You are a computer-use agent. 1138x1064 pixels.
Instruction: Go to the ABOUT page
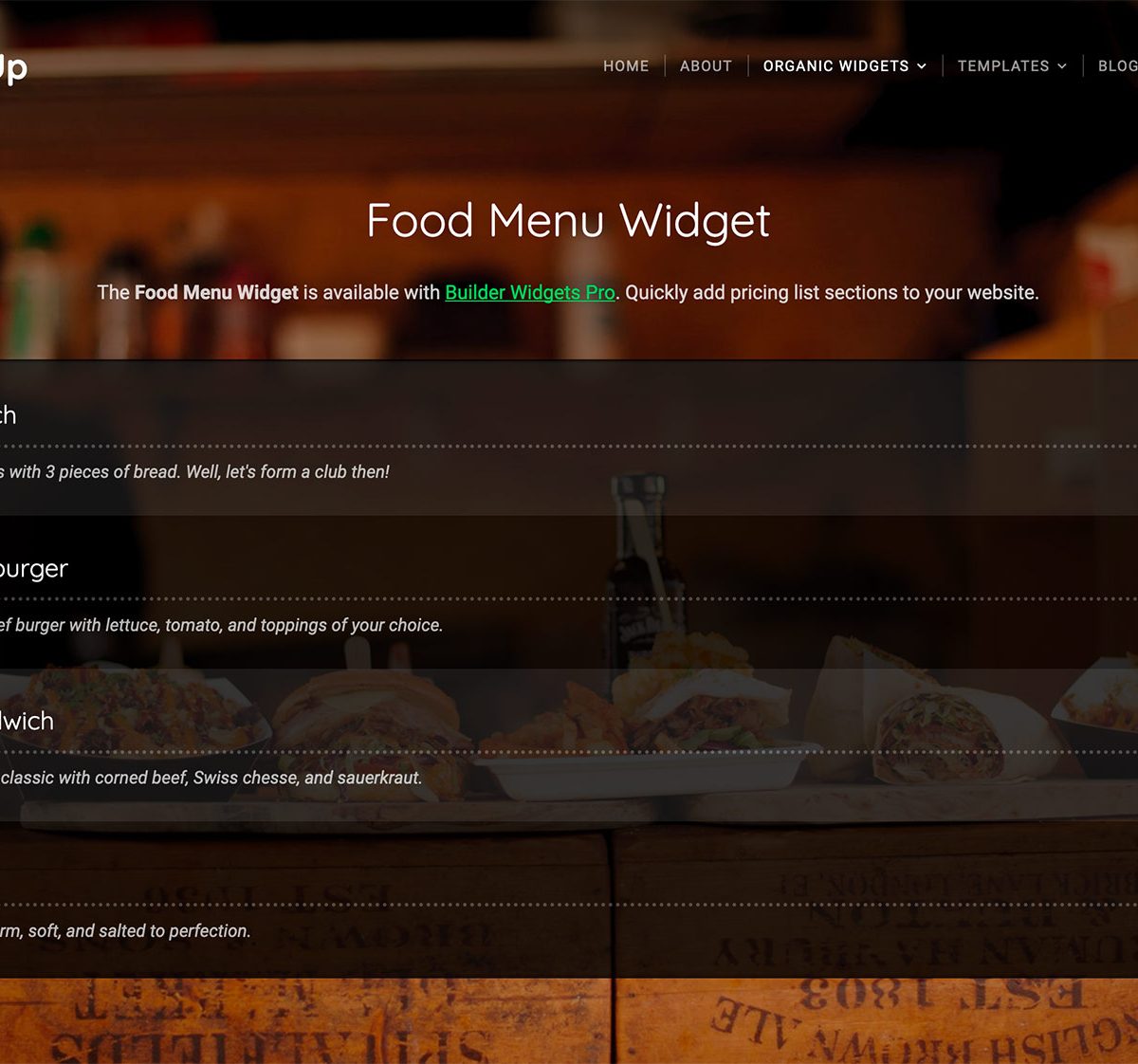click(706, 66)
